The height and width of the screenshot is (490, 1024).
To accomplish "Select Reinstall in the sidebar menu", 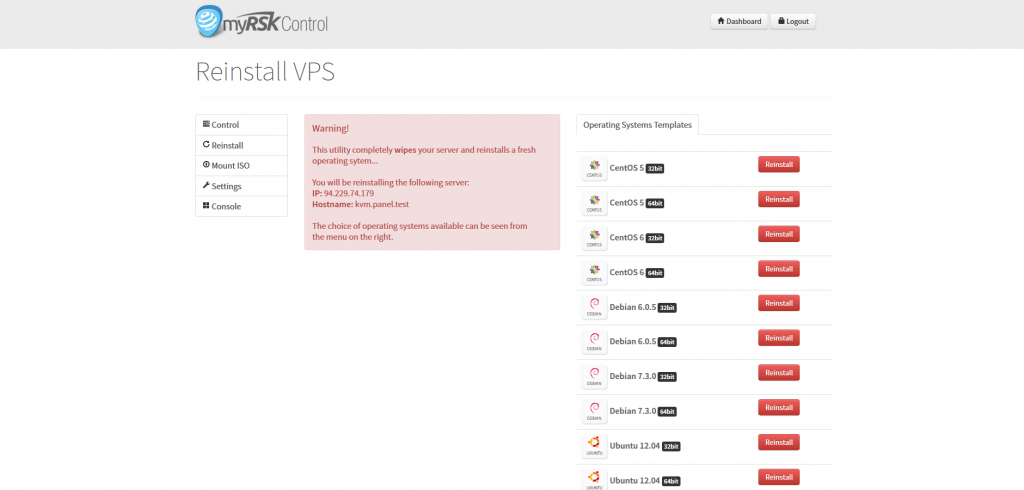I will [241, 145].
